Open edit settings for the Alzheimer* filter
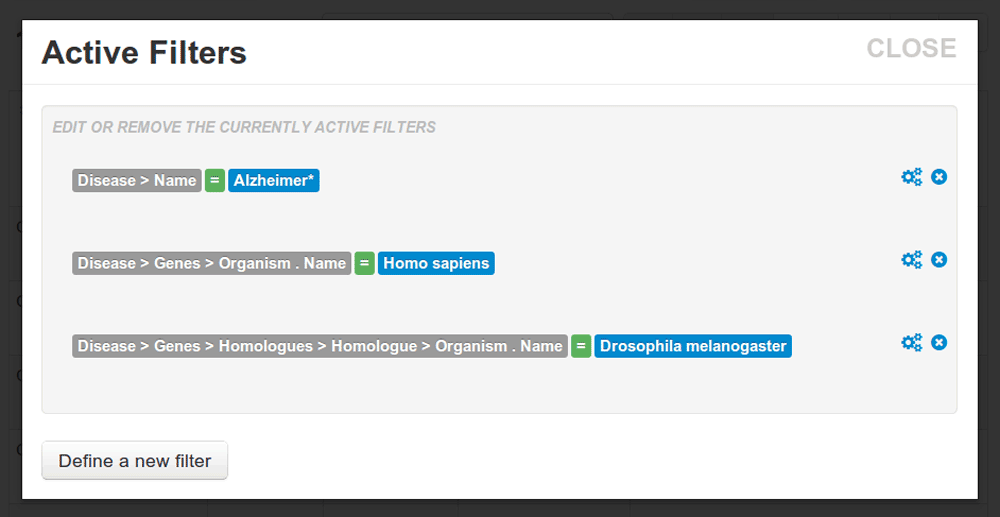The width and height of the screenshot is (1000, 517). (911, 177)
